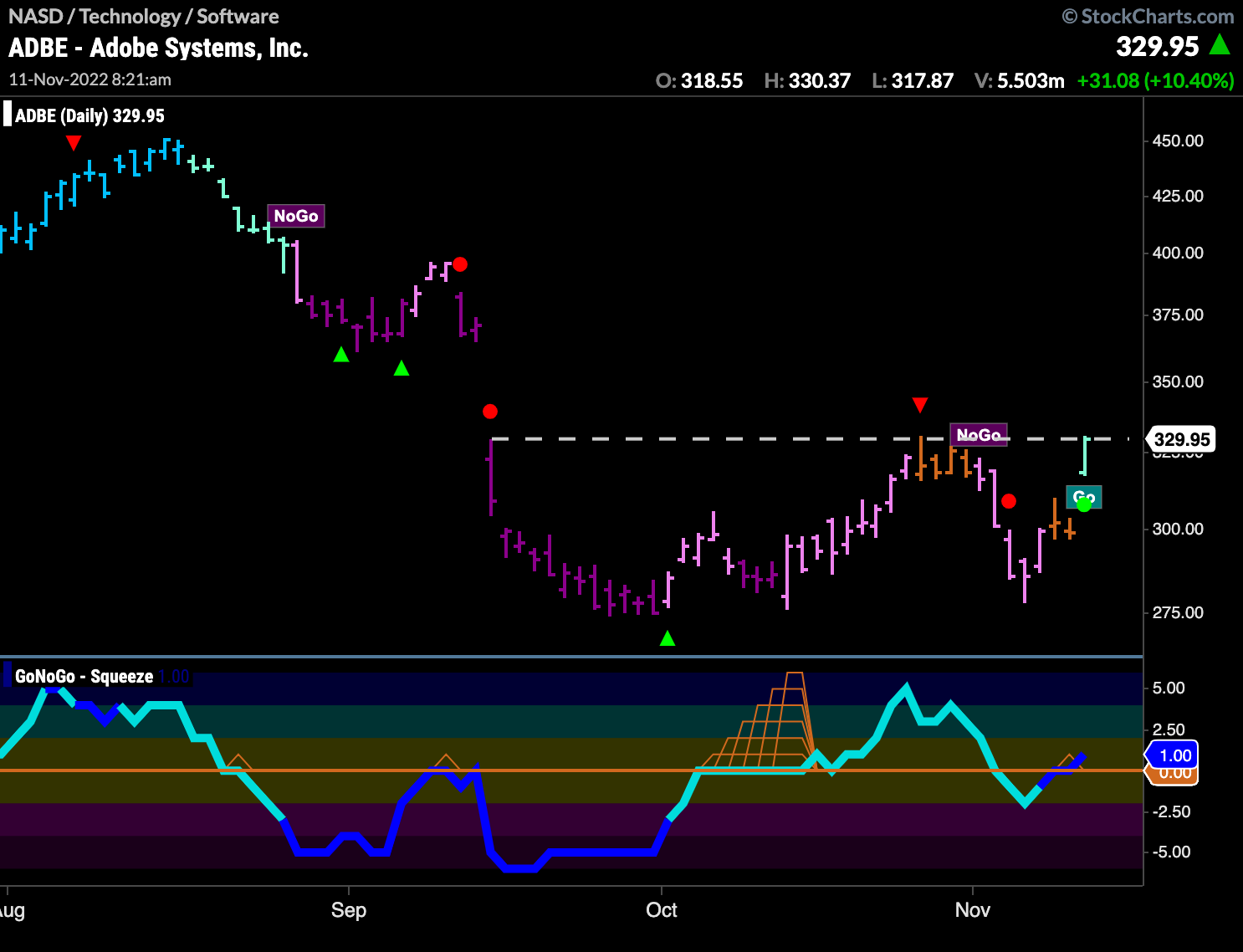1243x952 pixels.
Task: Click the gray dashed resistance line near 330
Action: tap(810, 438)
